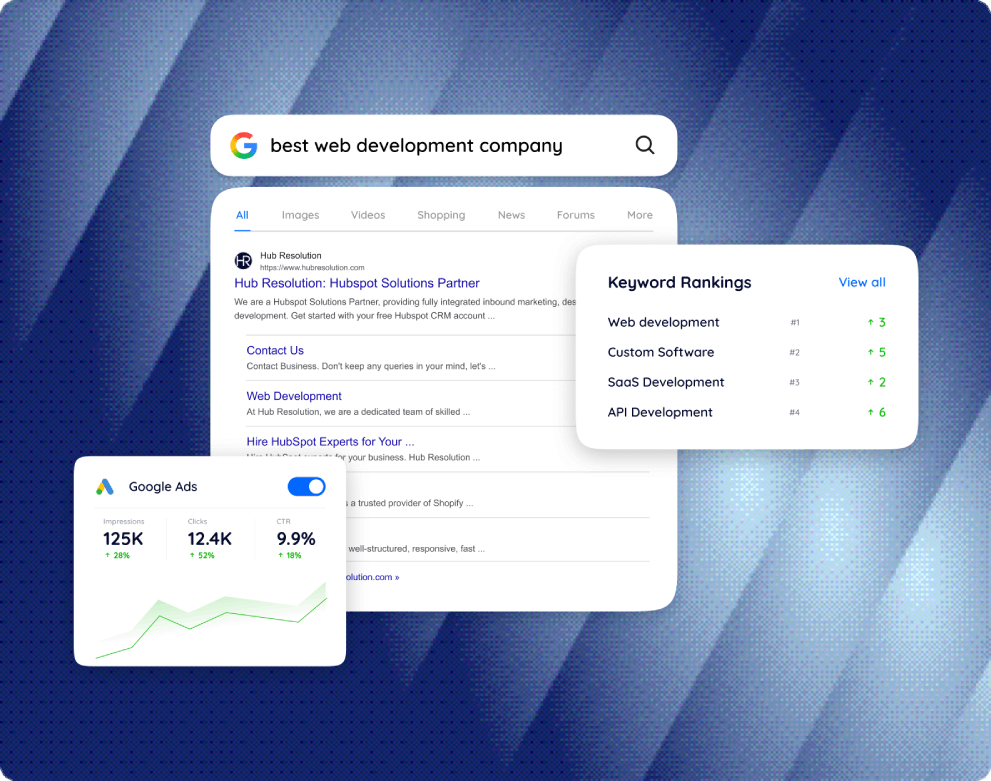991x781 pixels.
Task: Click the Hub Resolution HR favicon
Action: pos(243,260)
